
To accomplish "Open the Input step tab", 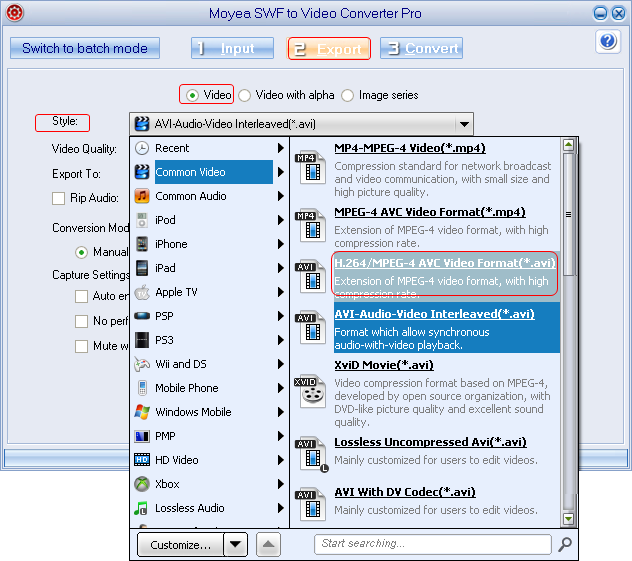I will [233, 48].
